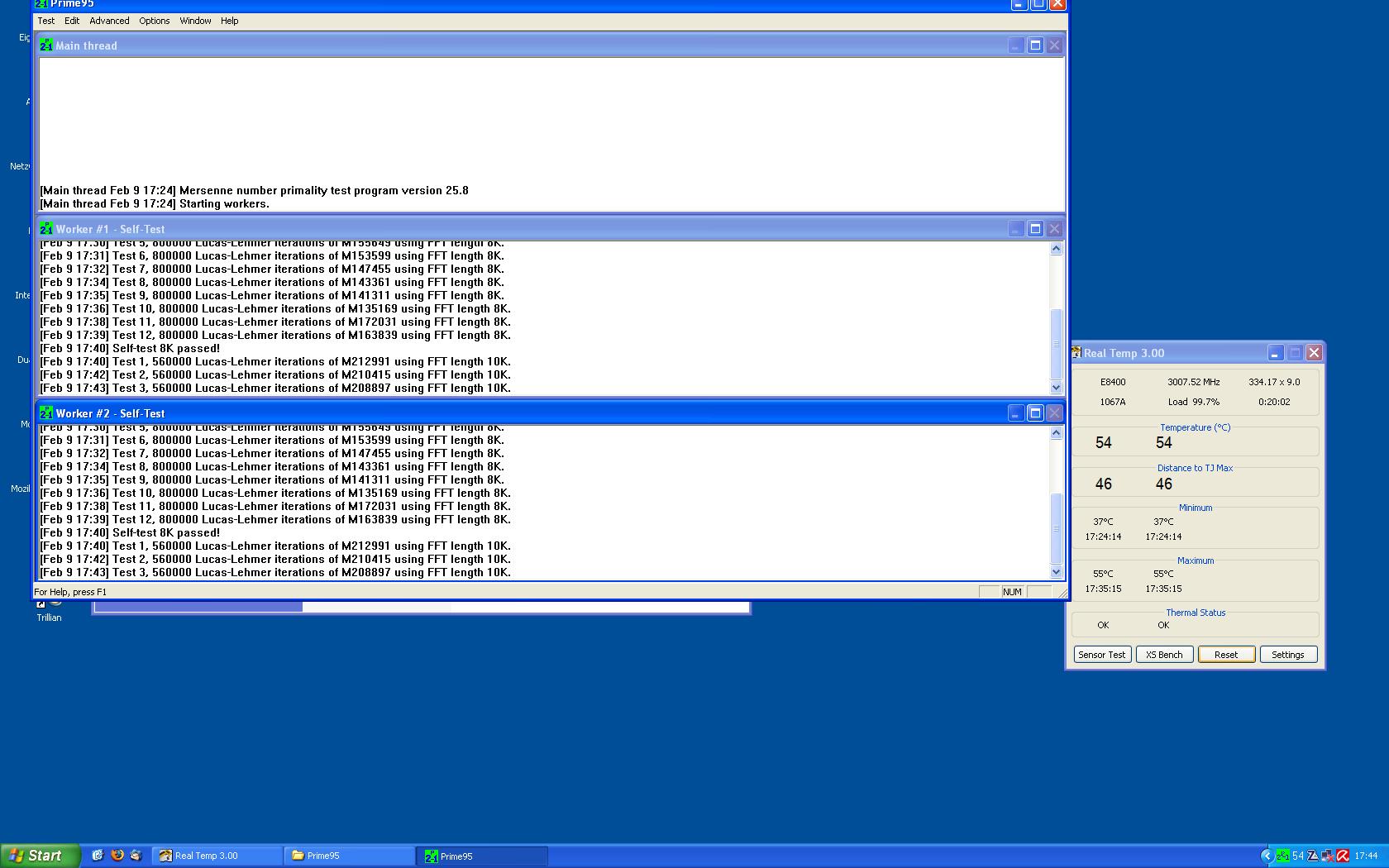1389x868 pixels.
Task: Click the 3007.52 MHz clock speed value
Action: click(1193, 382)
